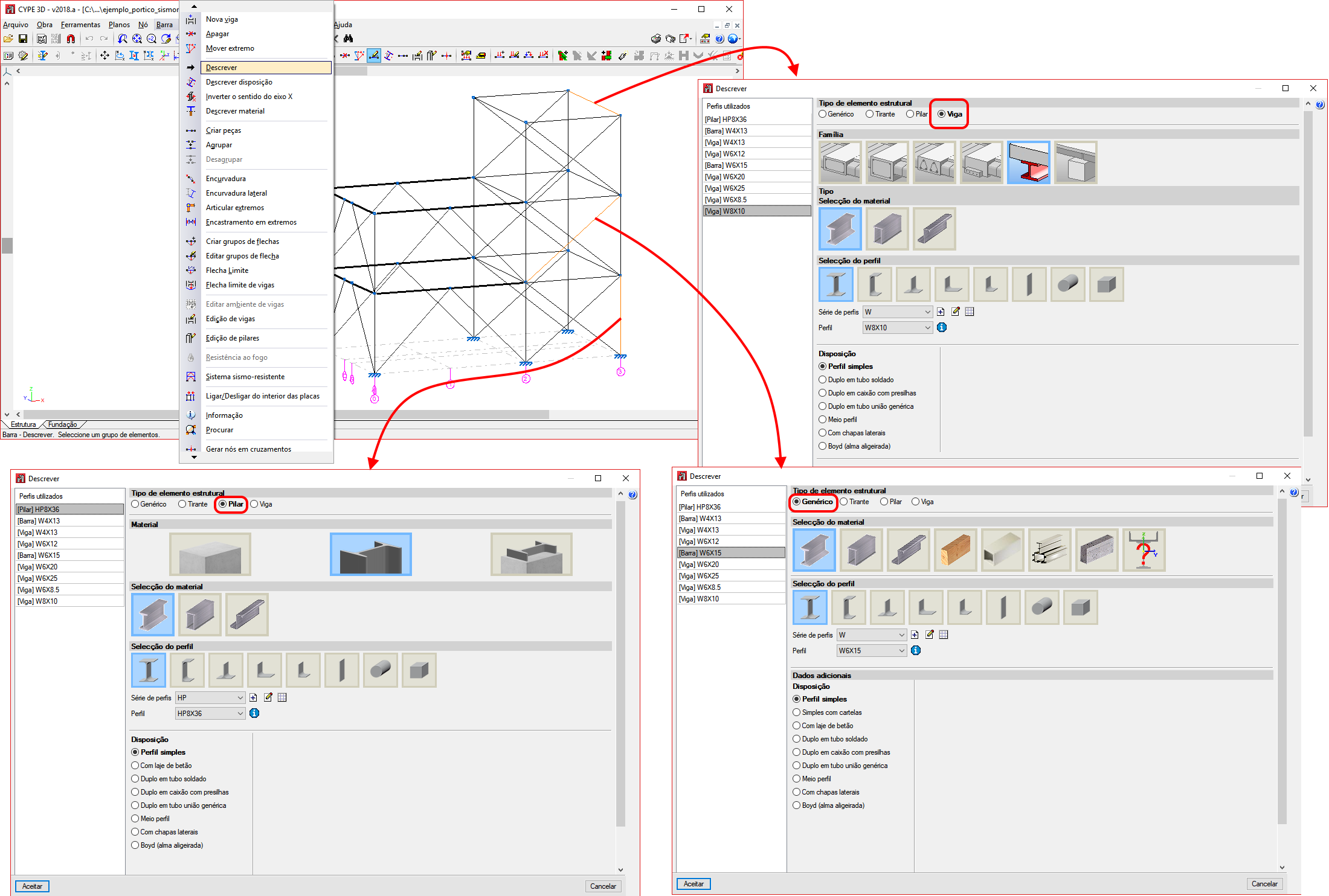Choose Duplo em tubo soldado in Viga dialog
The width and height of the screenshot is (1329, 896).
(856, 380)
